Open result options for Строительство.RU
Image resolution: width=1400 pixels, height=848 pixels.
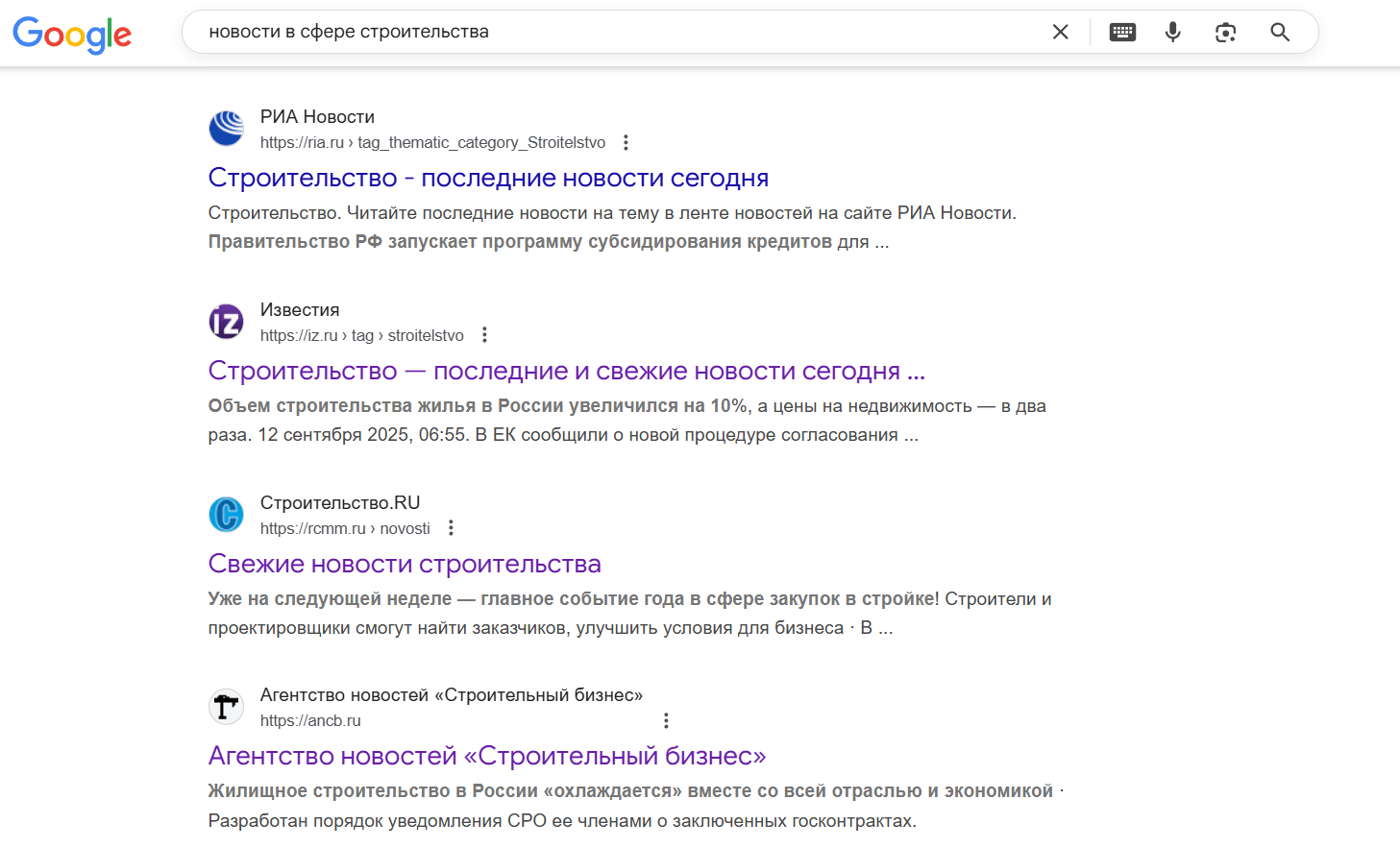coord(451,526)
